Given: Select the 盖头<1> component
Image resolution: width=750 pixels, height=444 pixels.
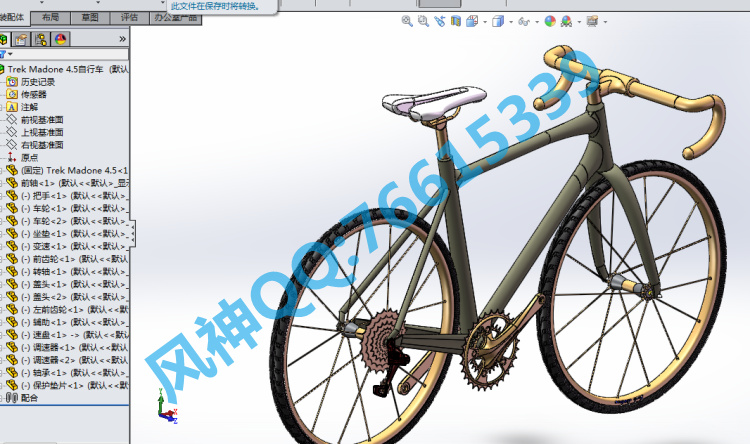Looking at the screenshot, I should pyautogui.click(x=74, y=284).
